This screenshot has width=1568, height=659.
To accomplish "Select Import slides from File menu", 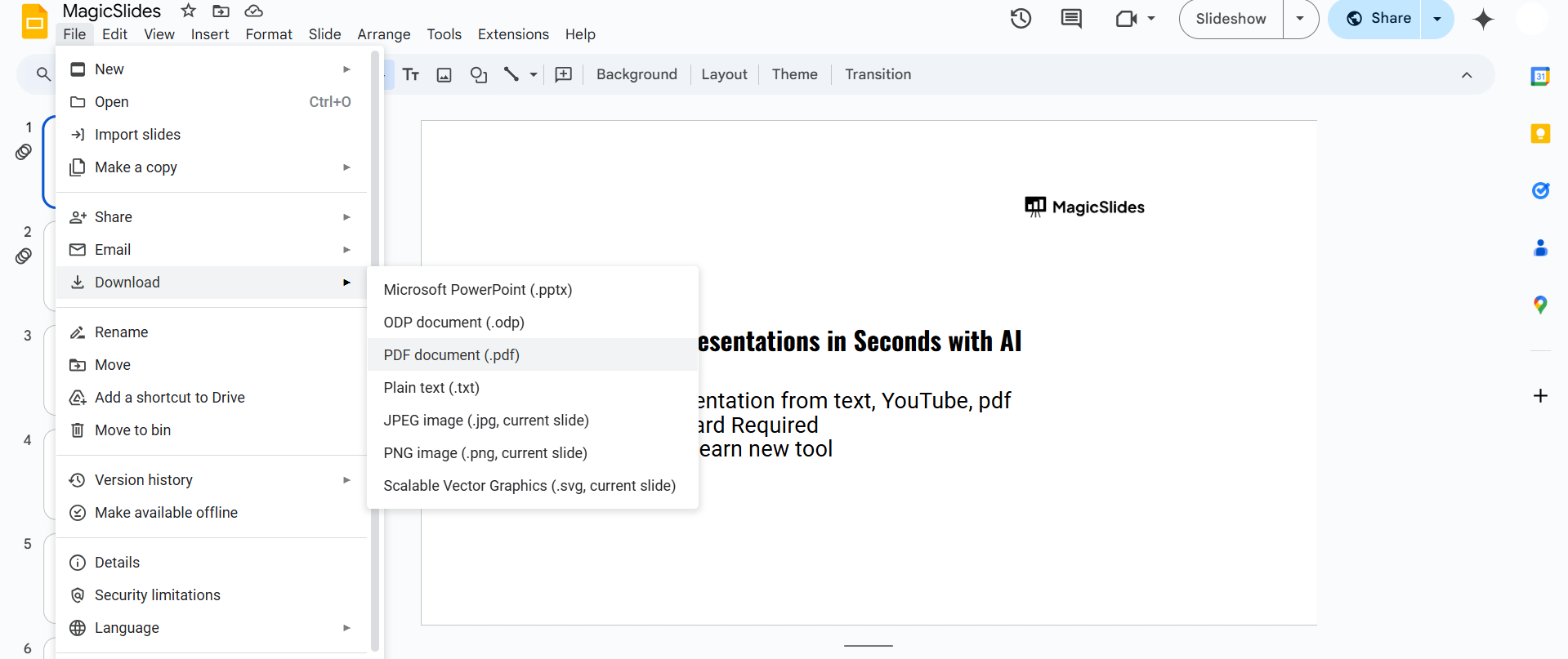I will [212, 135].
